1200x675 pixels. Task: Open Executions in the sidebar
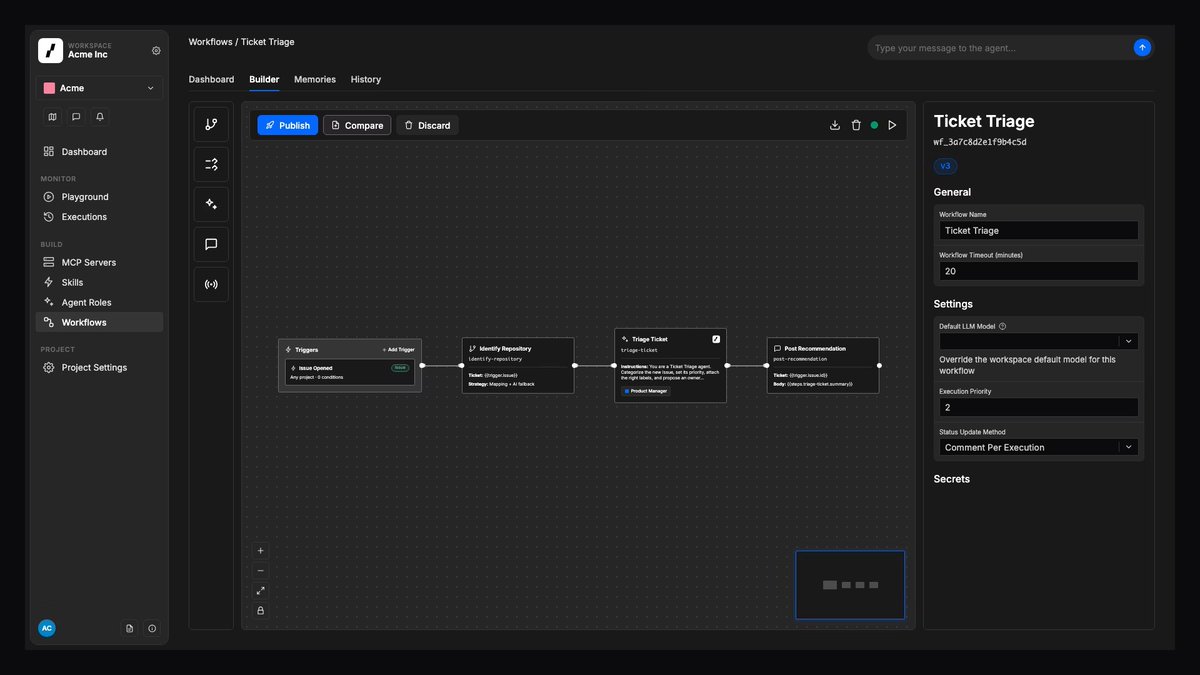pos(100,217)
